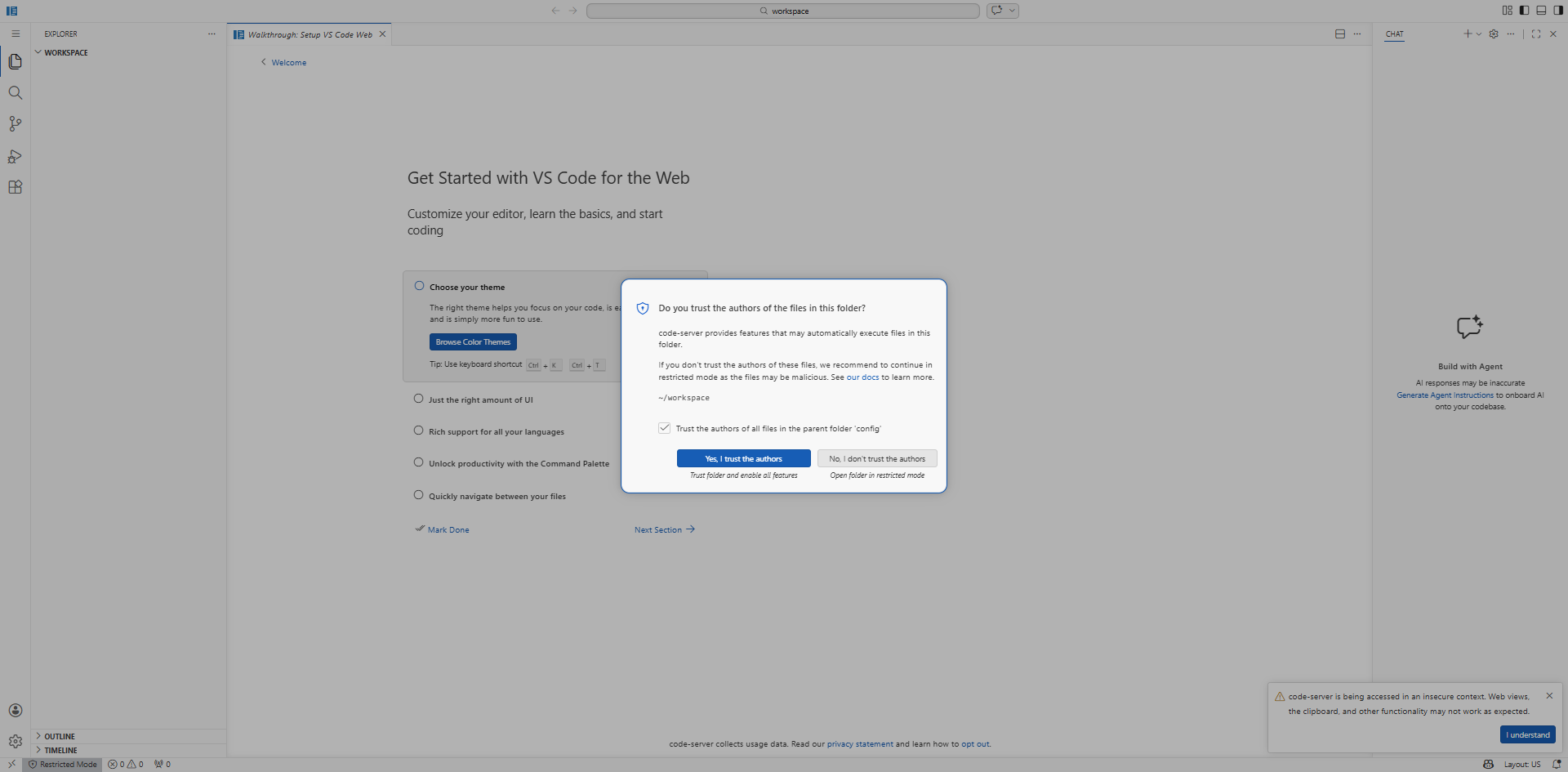Viewport: 1568px width, 772px height.
Task: Open the Customize Layout icon
Action: [1506, 11]
